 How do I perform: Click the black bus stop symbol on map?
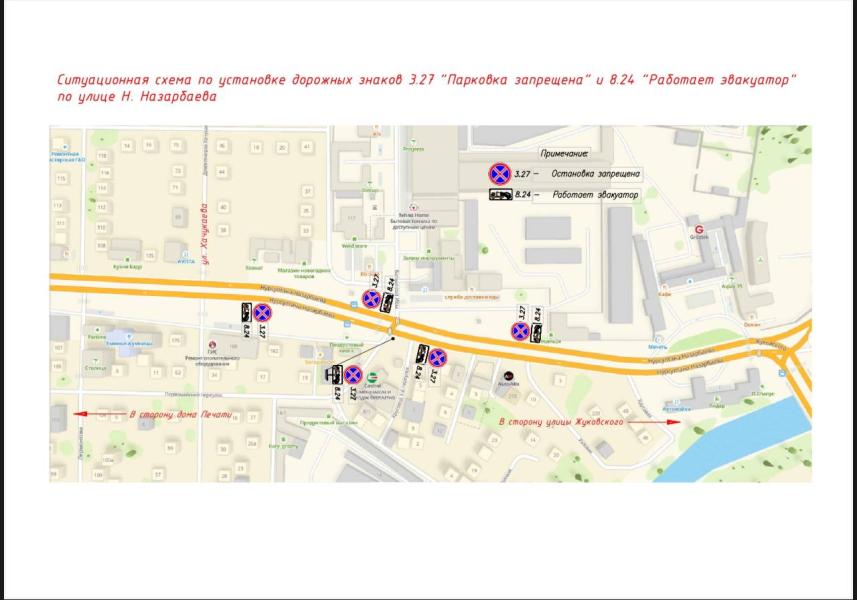point(331,375)
